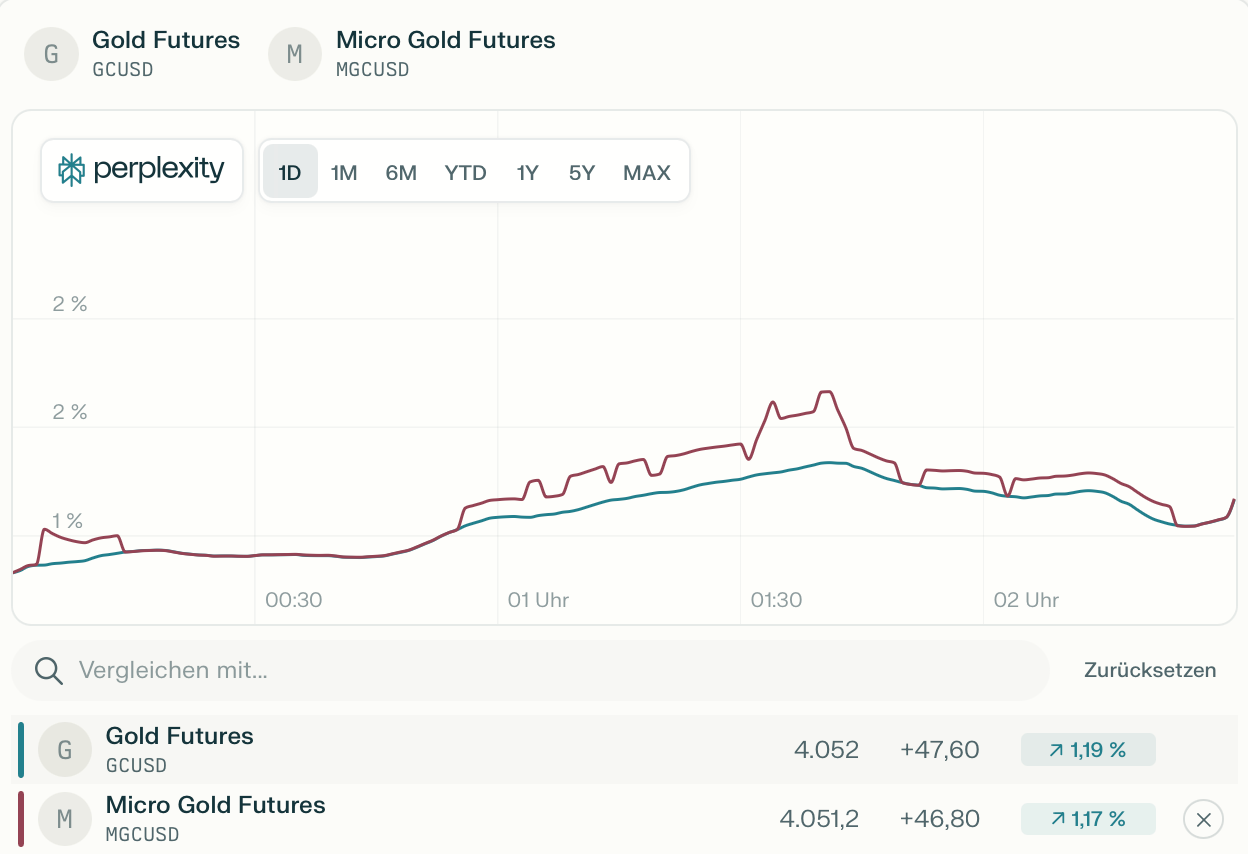Click the Zurücksetzen reset button
The height and width of the screenshot is (854, 1248).
(x=1150, y=670)
